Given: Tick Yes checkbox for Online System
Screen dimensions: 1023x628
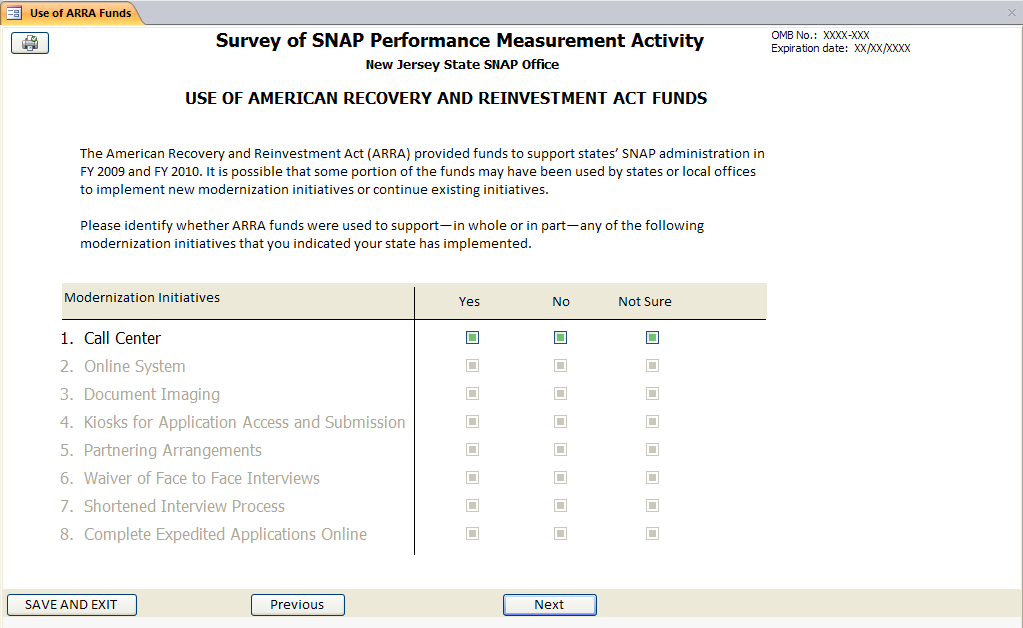Looking at the screenshot, I should tap(472, 366).
